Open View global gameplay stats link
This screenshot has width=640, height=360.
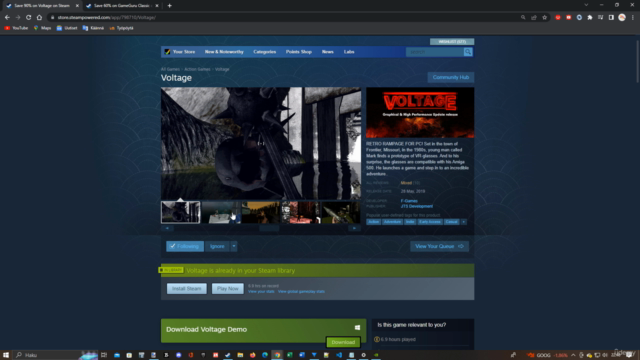pos(301,291)
